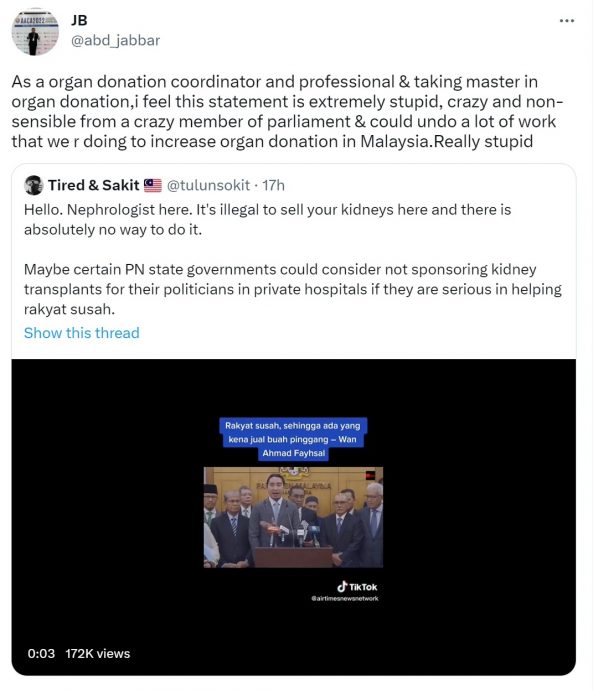This screenshot has width=593, height=690.
Task: Click the 0:03 video duration label
Action: tap(41, 653)
